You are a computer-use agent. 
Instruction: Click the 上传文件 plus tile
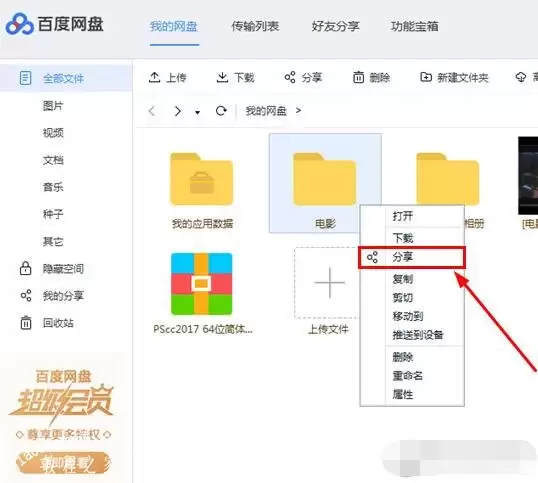[x=328, y=283]
